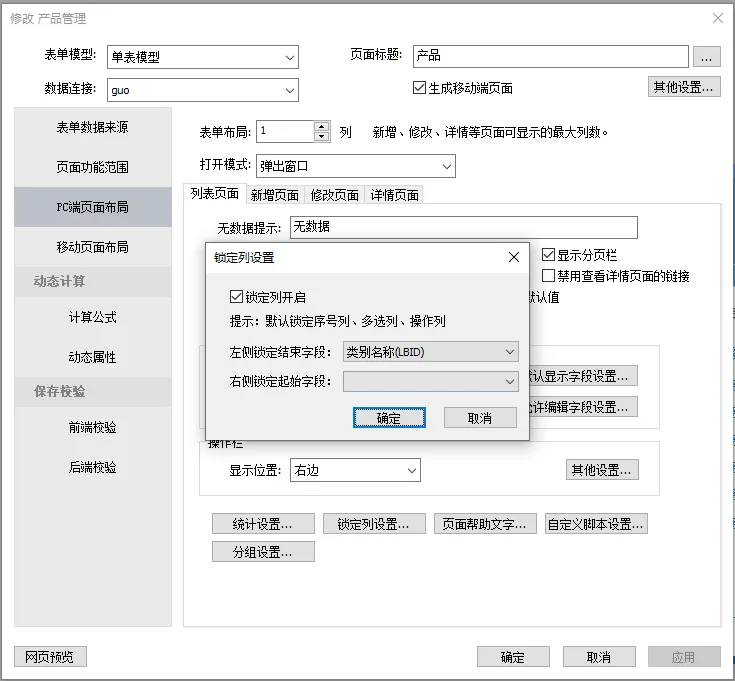Click into the 无数据提示 text field
The height and width of the screenshot is (681, 735).
463,228
